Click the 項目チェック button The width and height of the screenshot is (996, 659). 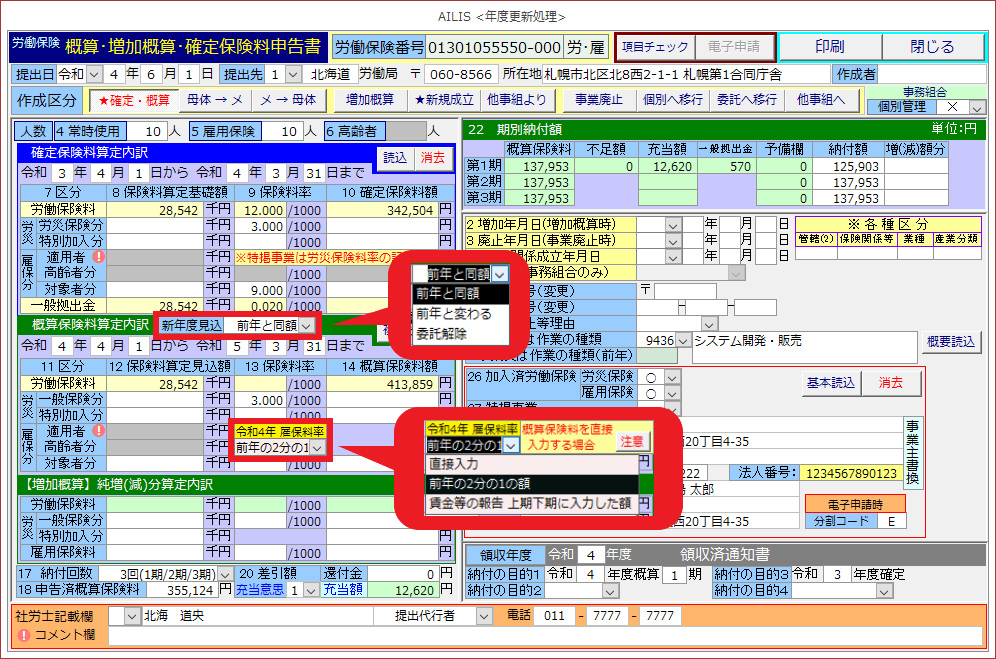(x=655, y=47)
